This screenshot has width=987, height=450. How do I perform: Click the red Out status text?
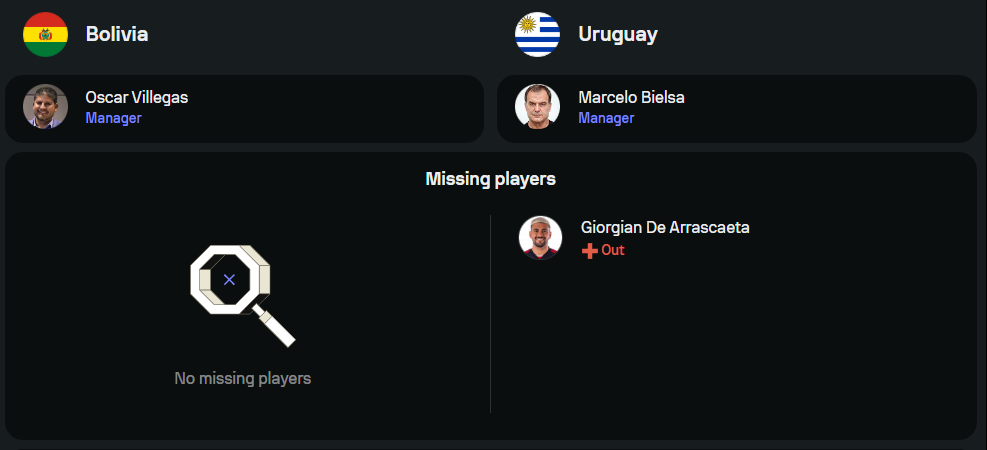click(613, 250)
